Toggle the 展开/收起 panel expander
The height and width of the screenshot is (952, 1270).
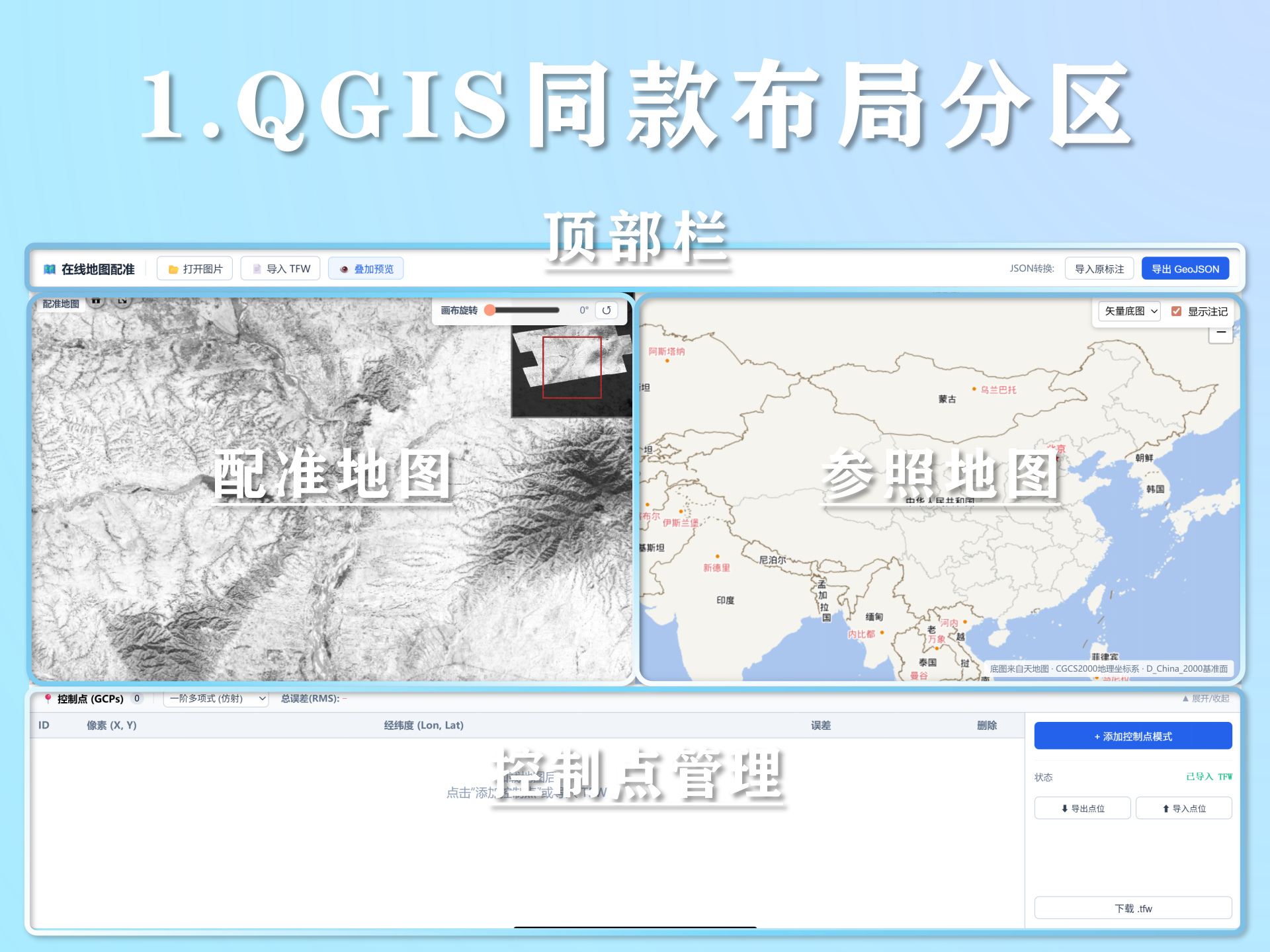tap(1205, 698)
